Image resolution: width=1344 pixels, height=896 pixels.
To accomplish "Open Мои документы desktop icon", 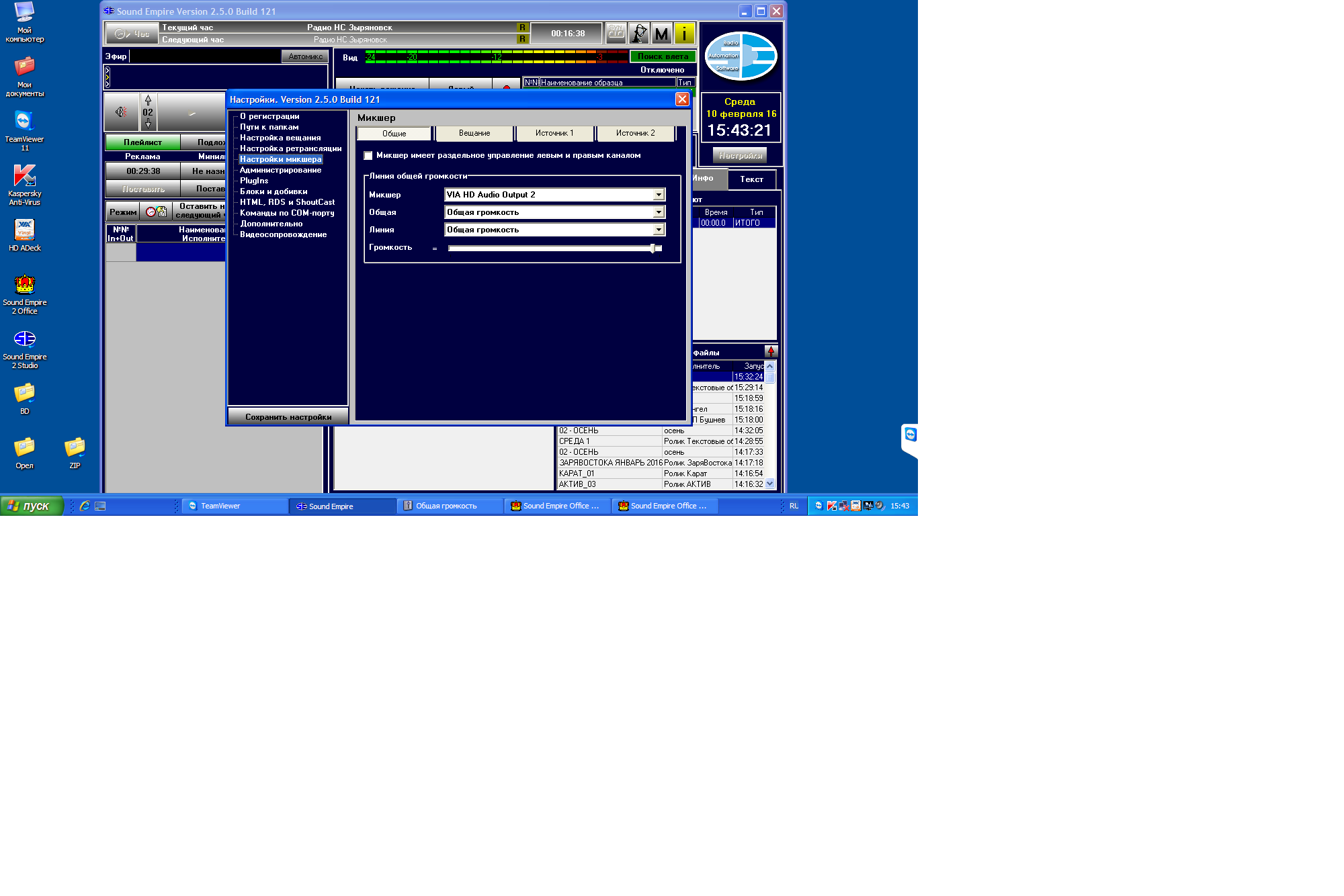I will [24, 77].
